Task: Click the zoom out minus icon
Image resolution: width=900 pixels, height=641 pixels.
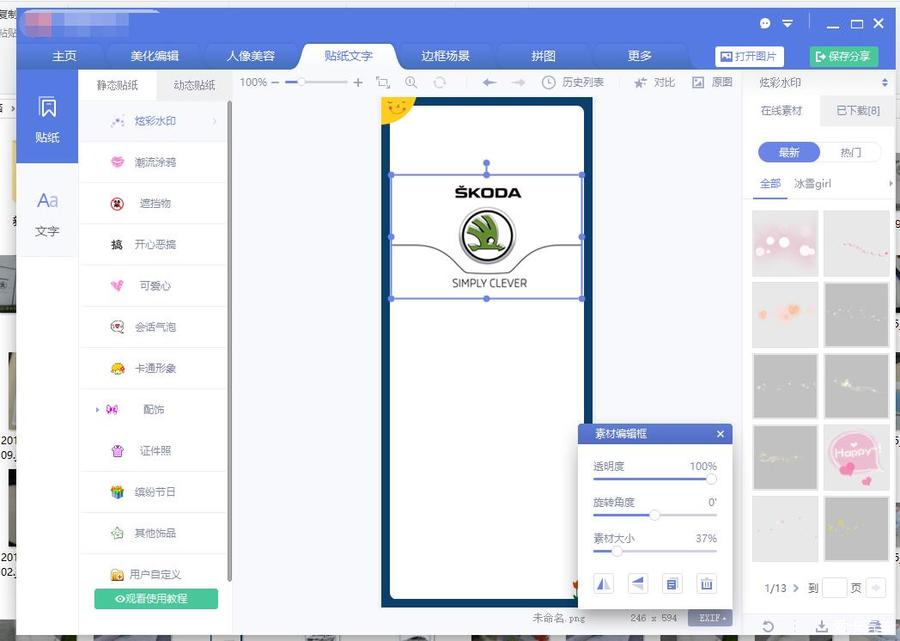Action: (275, 83)
